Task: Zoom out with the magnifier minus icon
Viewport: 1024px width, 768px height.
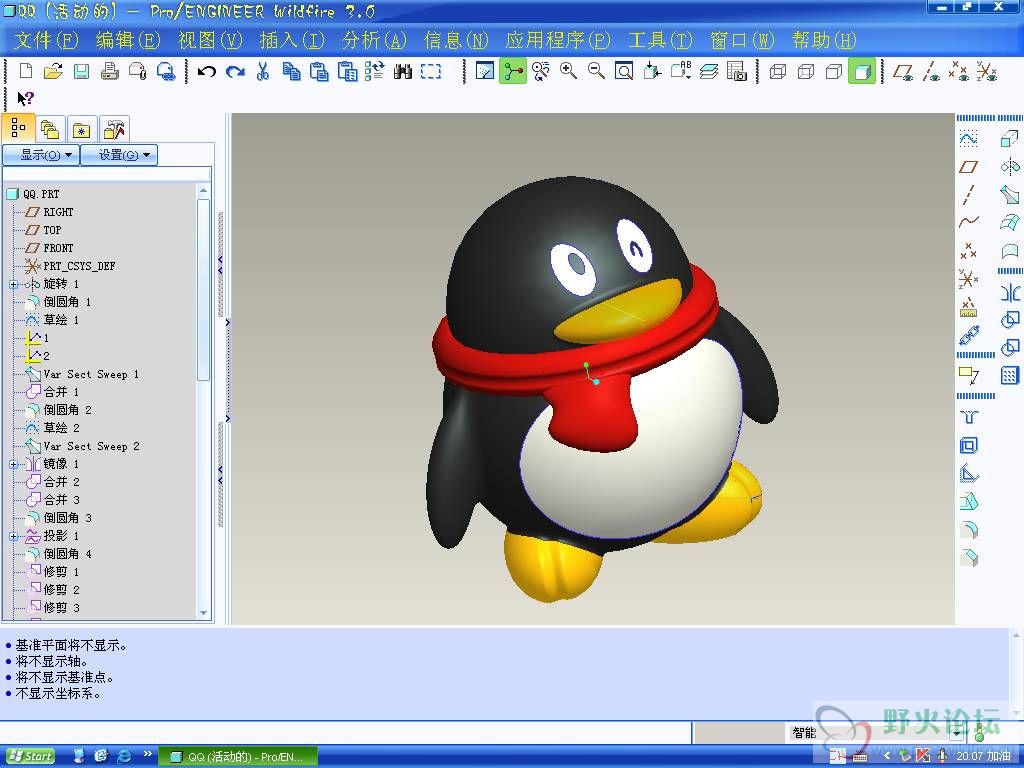Action: tap(596, 71)
